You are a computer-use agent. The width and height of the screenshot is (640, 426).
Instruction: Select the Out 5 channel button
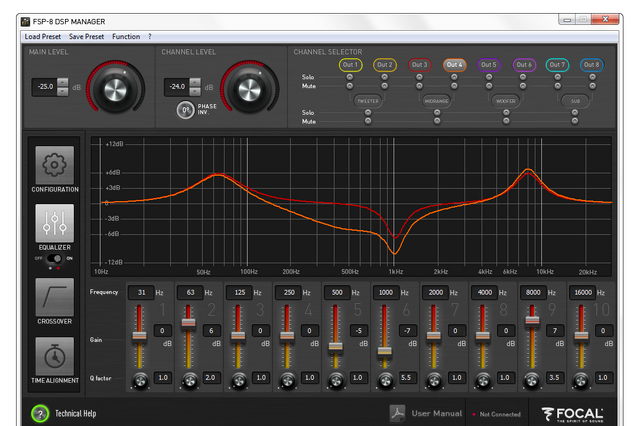click(489, 64)
